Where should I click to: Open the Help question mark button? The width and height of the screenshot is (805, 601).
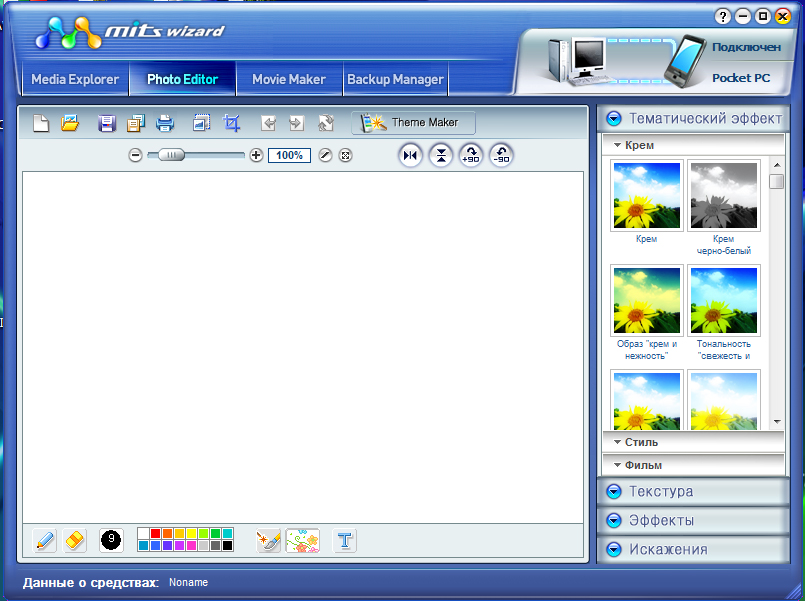tap(722, 16)
